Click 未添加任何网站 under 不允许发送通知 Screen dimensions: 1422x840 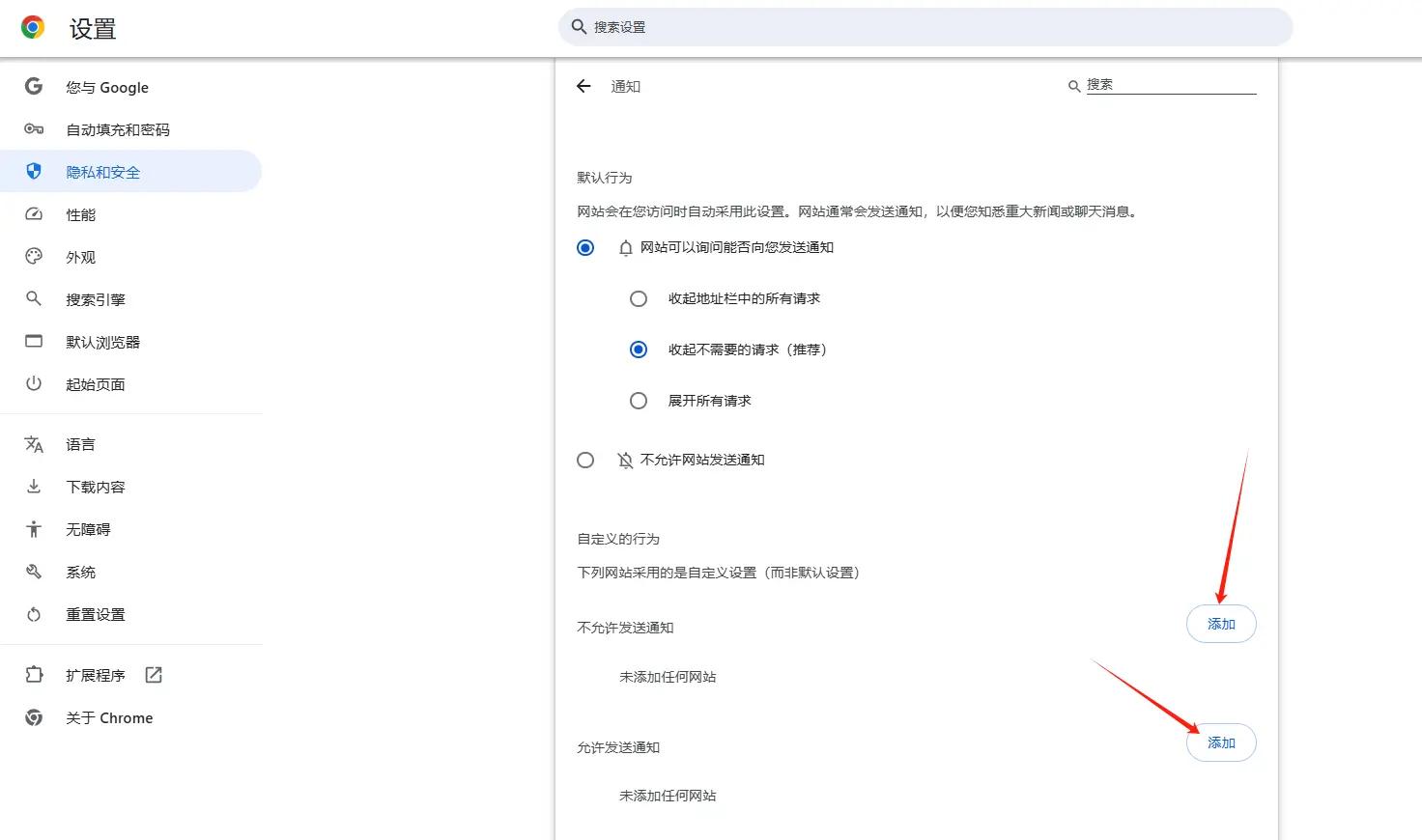pyautogui.click(x=668, y=677)
